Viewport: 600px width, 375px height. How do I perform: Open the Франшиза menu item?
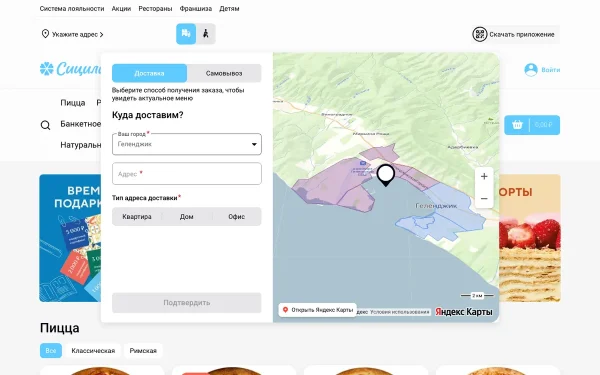(x=196, y=8)
